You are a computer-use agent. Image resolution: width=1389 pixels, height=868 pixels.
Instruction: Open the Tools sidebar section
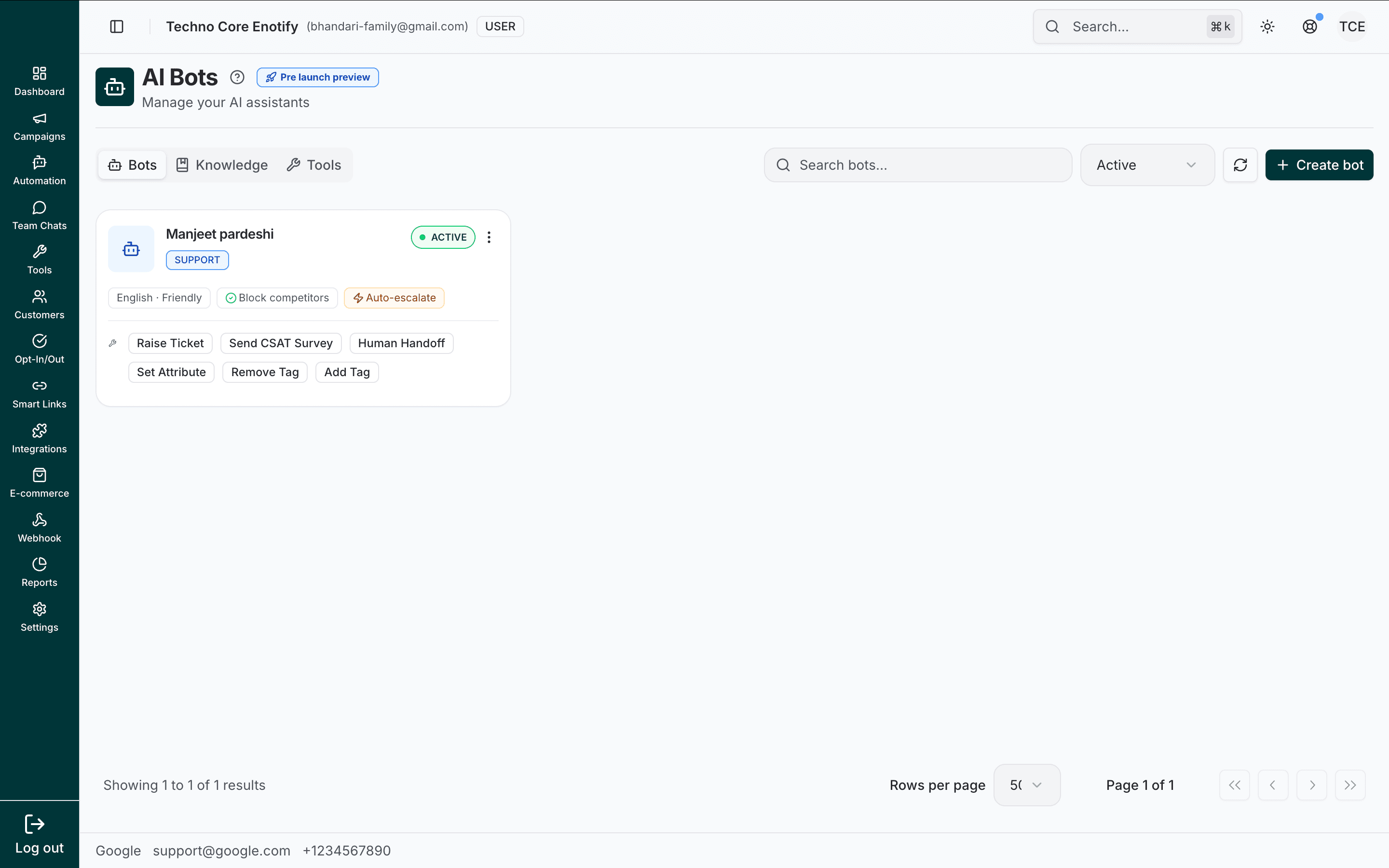pyautogui.click(x=39, y=260)
